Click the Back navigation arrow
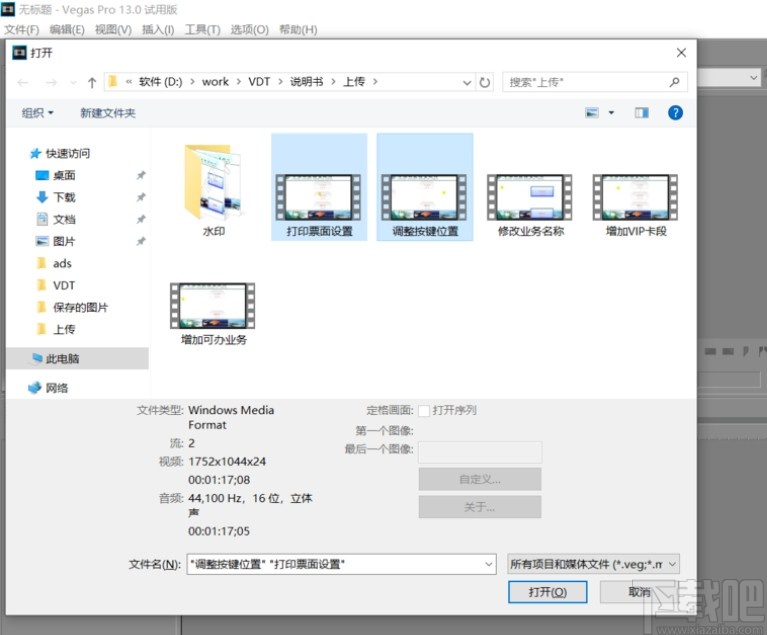 (23, 82)
